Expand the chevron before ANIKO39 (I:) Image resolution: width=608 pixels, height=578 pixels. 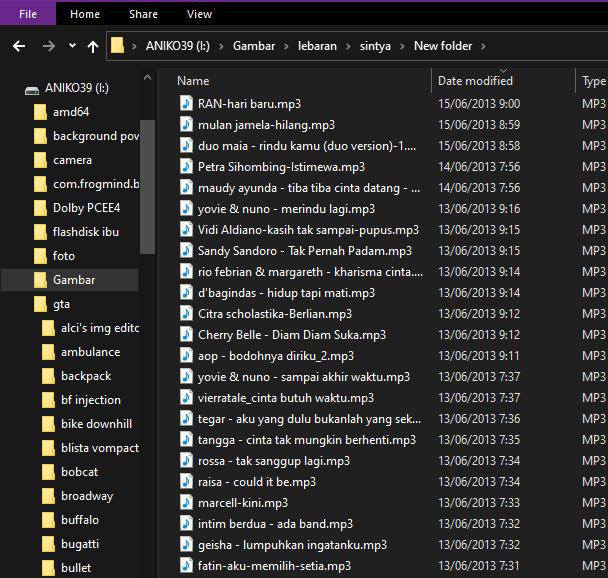point(134,47)
